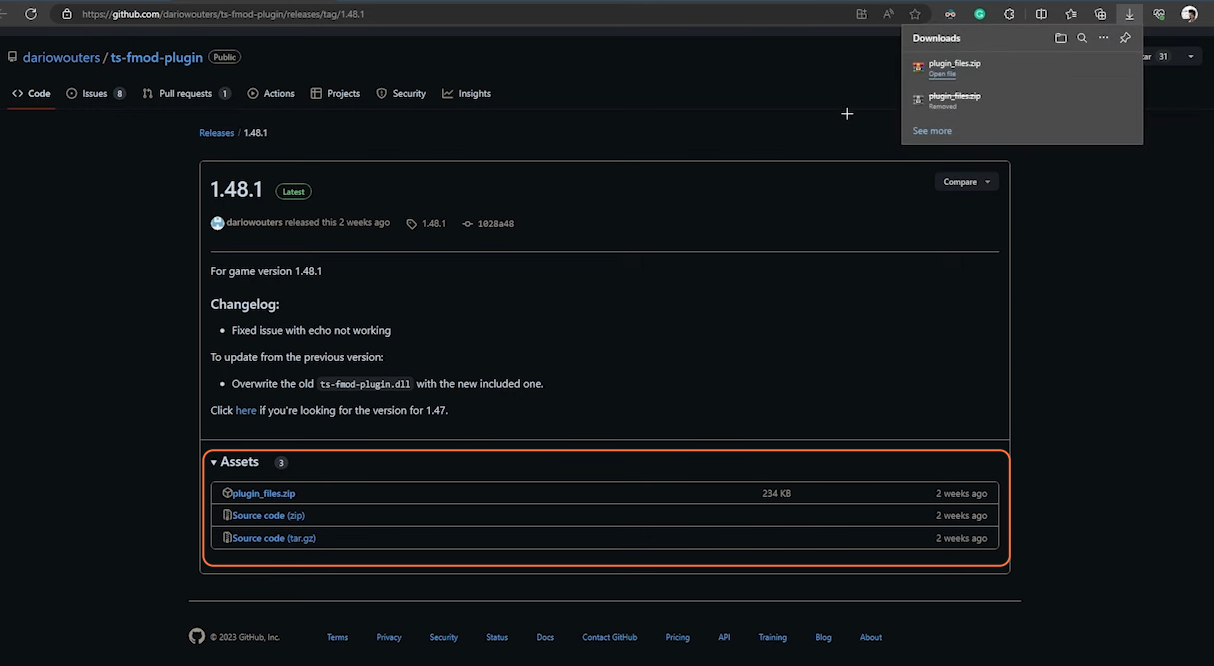
Task: Open the browser Extensions puzzle icon
Action: click(1009, 14)
